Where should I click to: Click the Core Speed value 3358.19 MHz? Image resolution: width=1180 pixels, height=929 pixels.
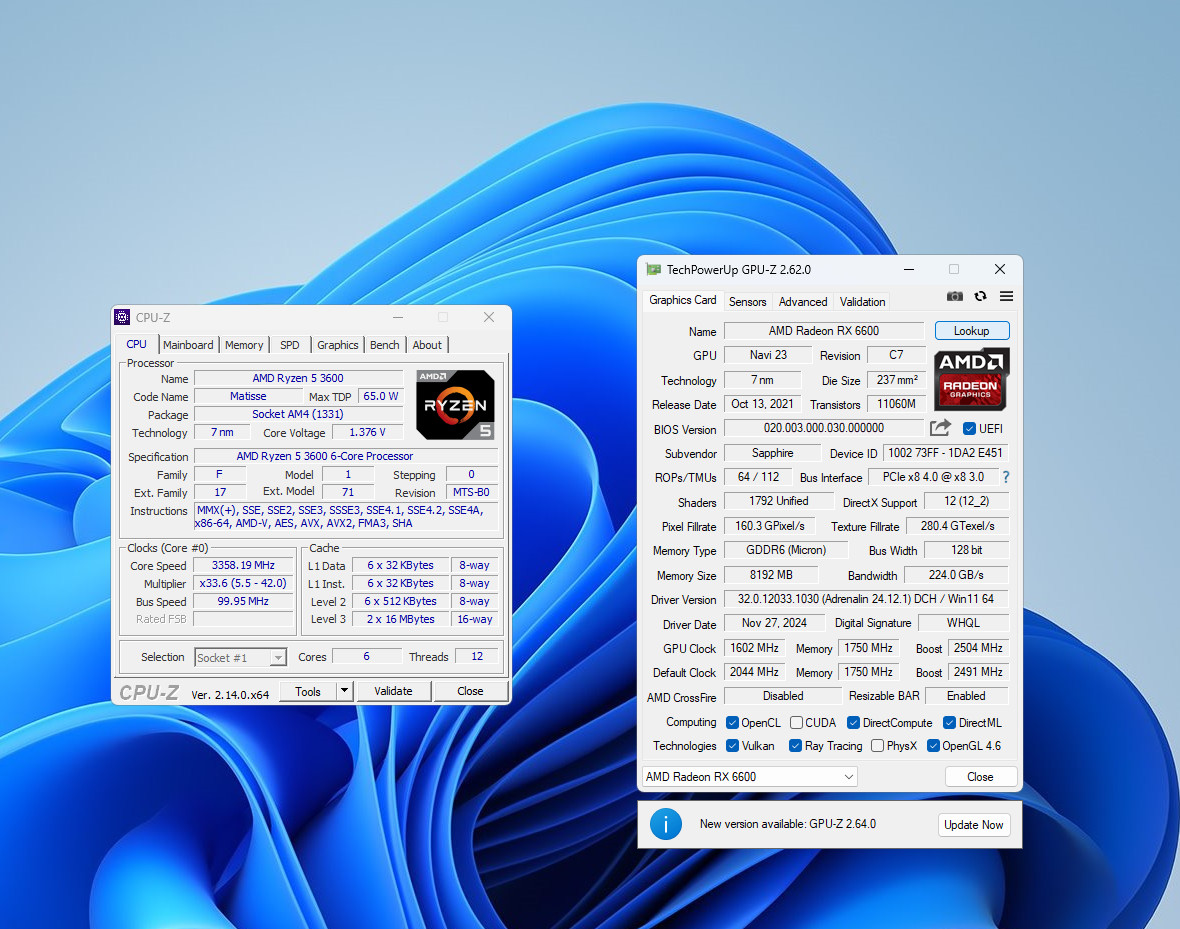(x=243, y=565)
